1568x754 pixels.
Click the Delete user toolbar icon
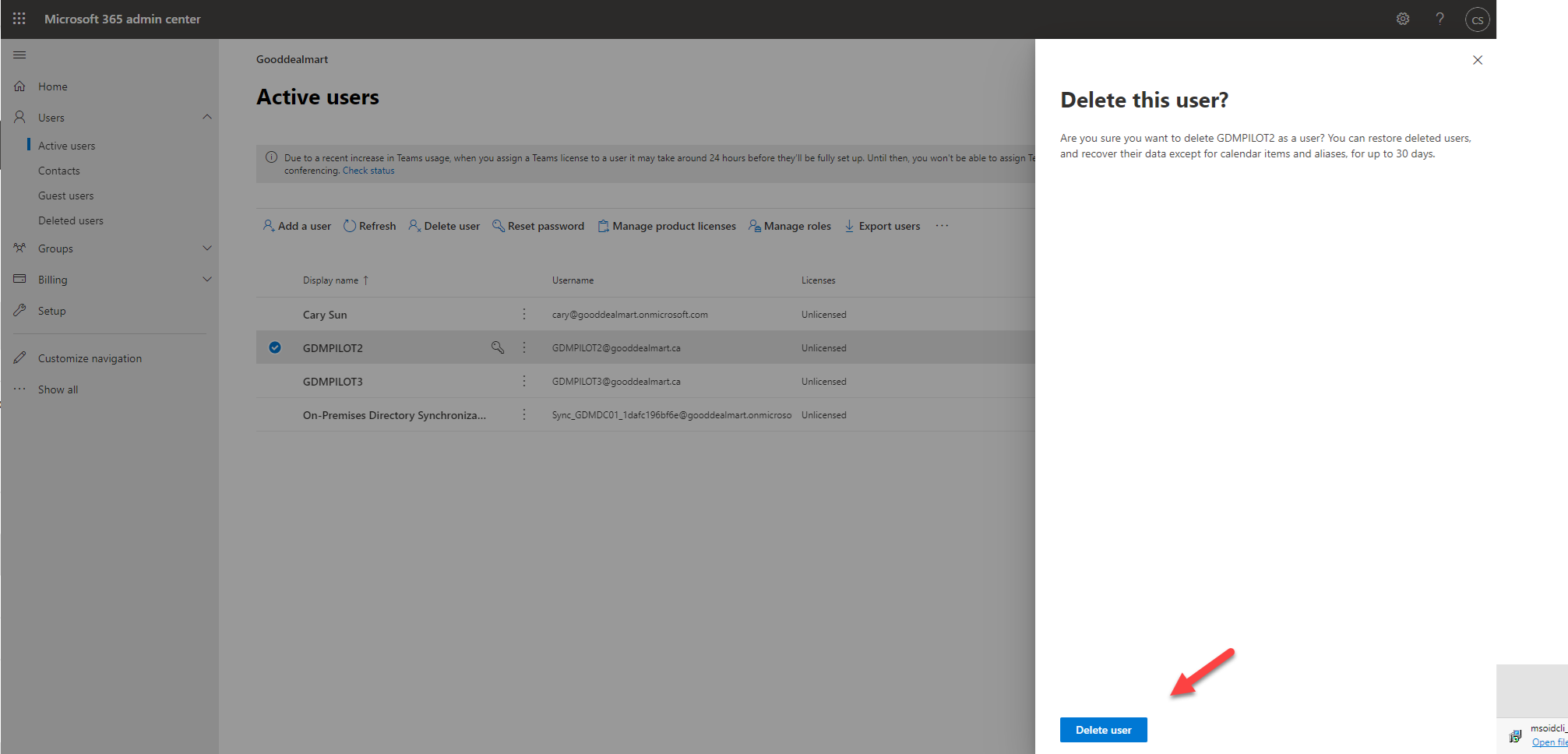(414, 226)
